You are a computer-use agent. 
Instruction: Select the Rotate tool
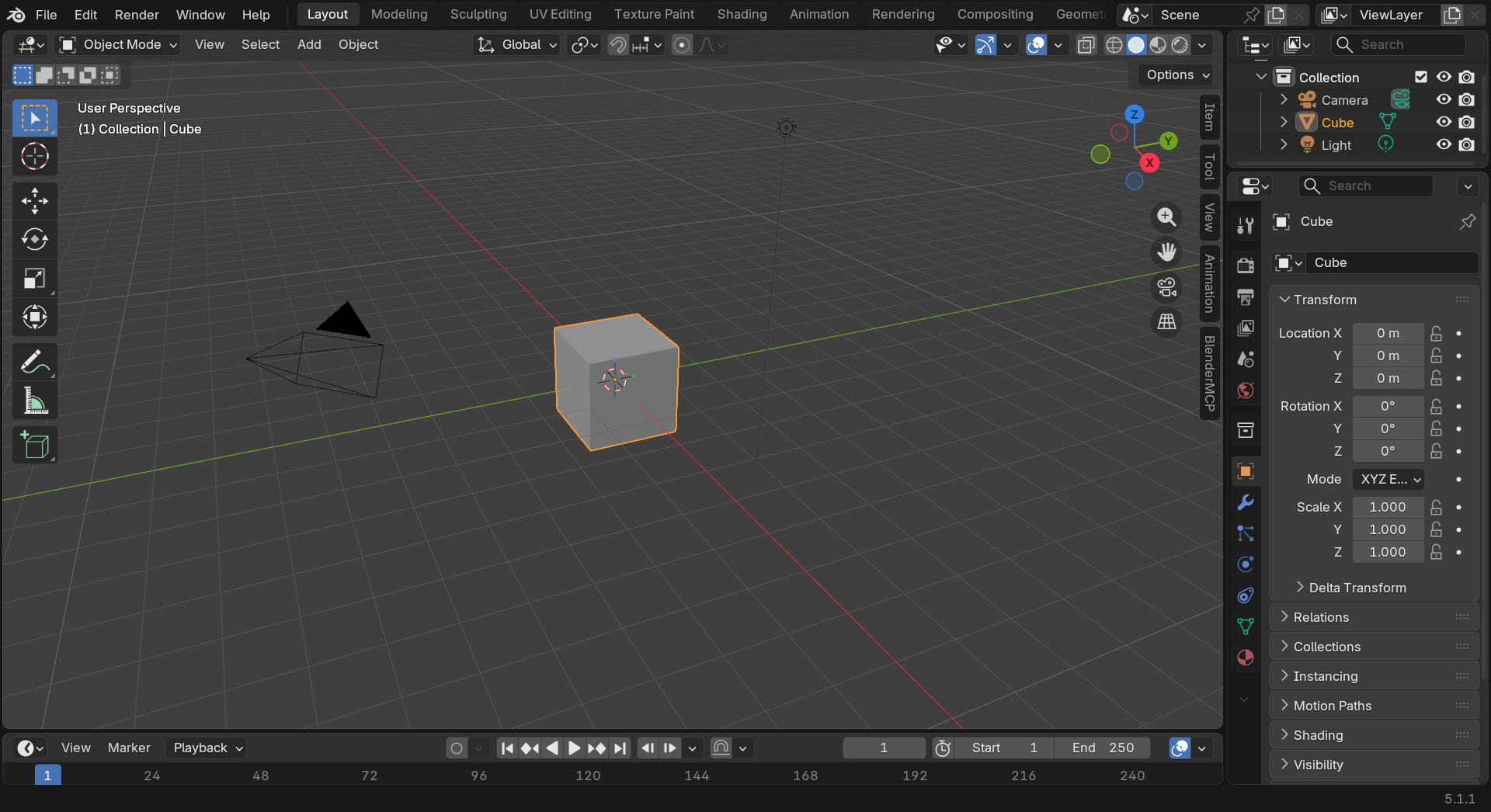coord(34,239)
